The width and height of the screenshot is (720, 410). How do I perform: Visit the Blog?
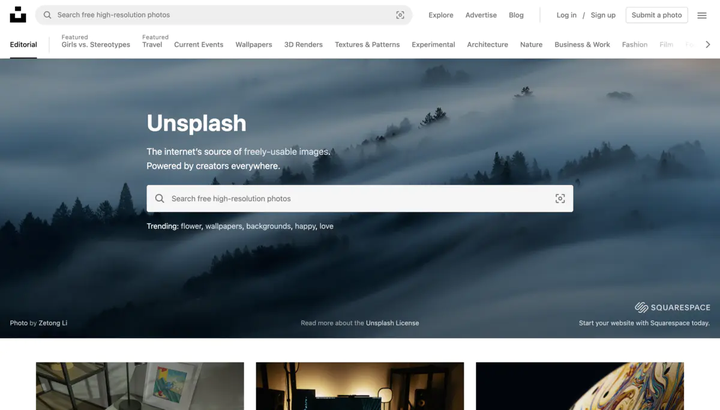[x=516, y=15]
